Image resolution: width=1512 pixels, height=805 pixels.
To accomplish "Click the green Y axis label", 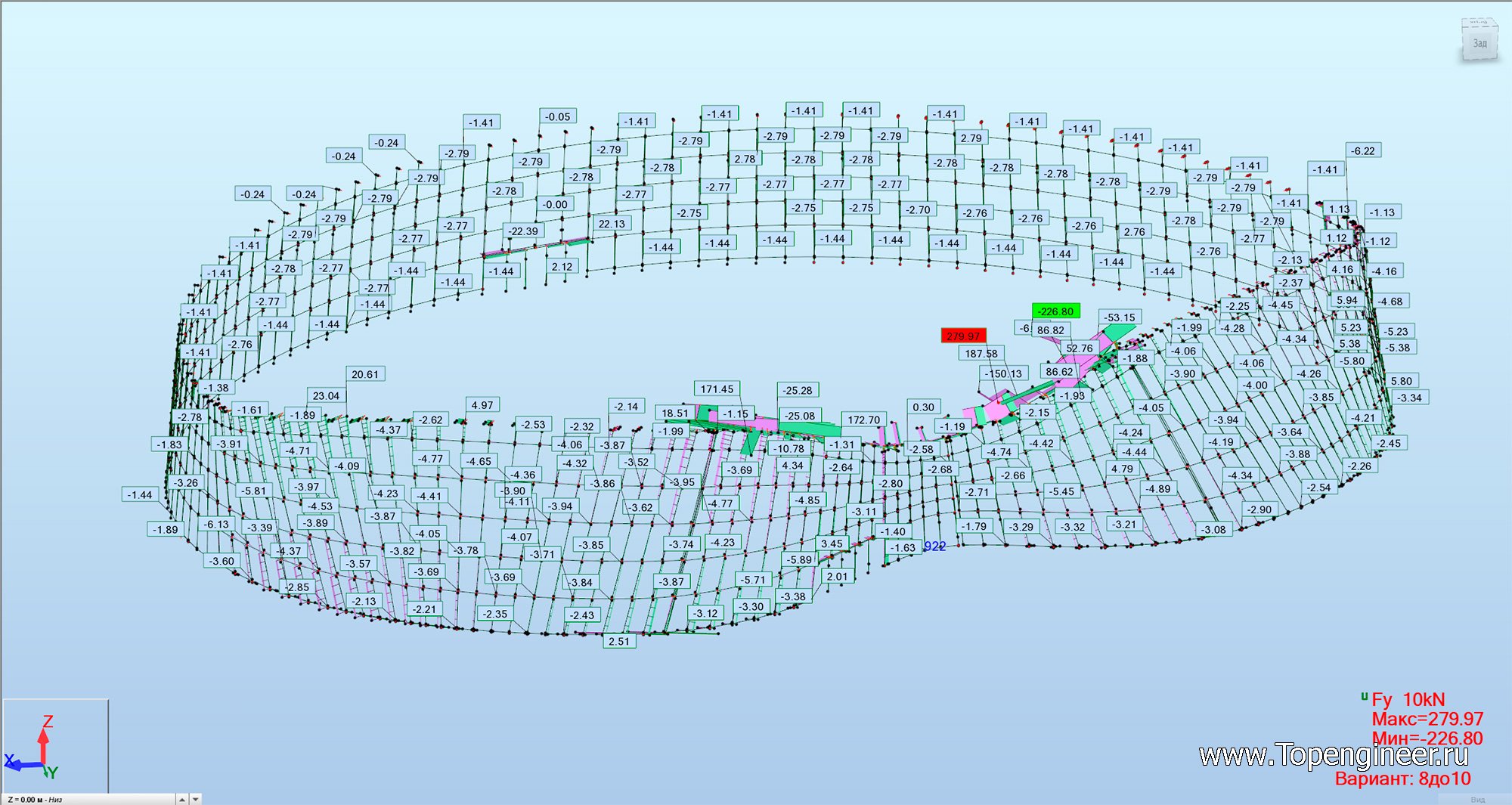I will (52, 772).
